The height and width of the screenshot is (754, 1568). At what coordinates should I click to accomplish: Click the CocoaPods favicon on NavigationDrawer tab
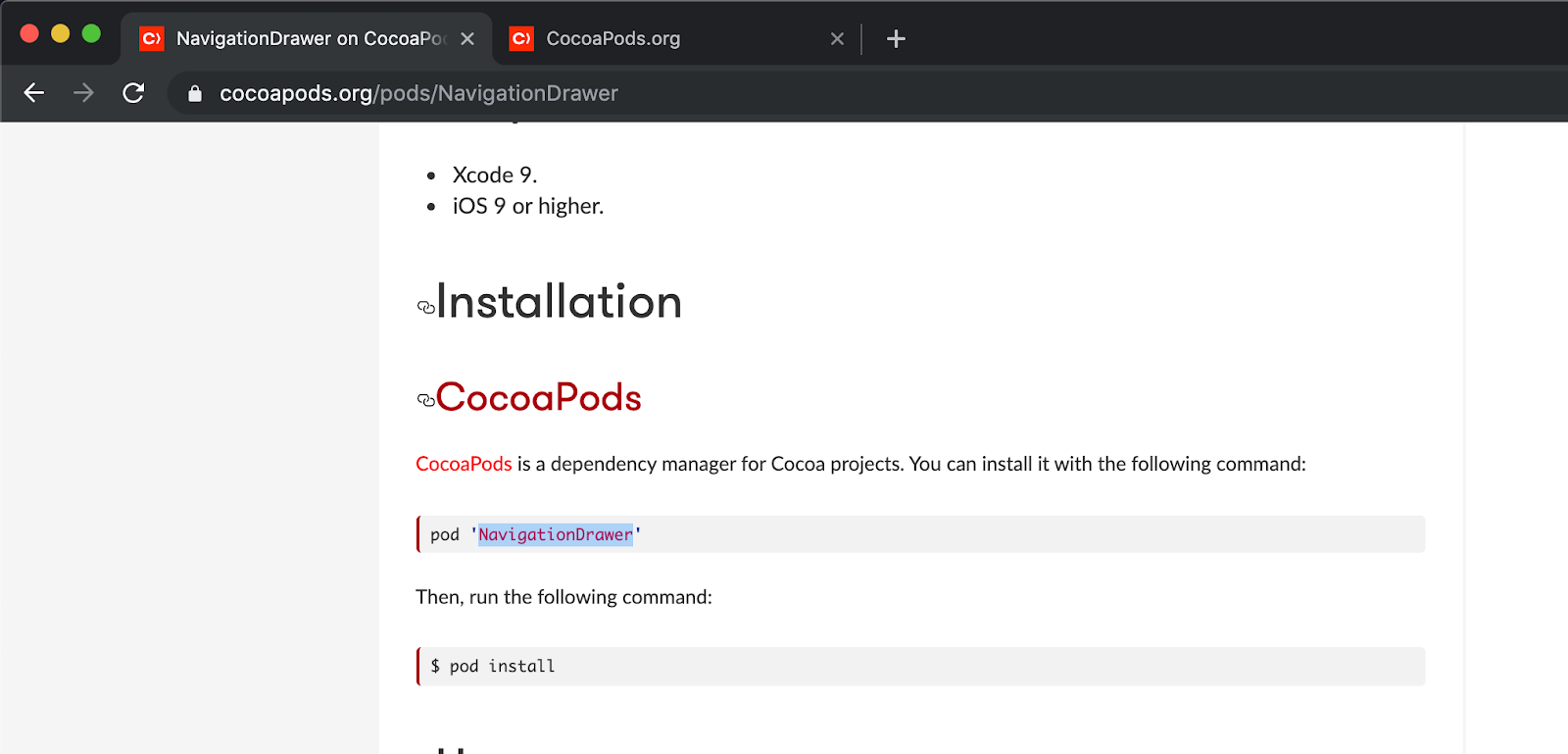click(152, 39)
